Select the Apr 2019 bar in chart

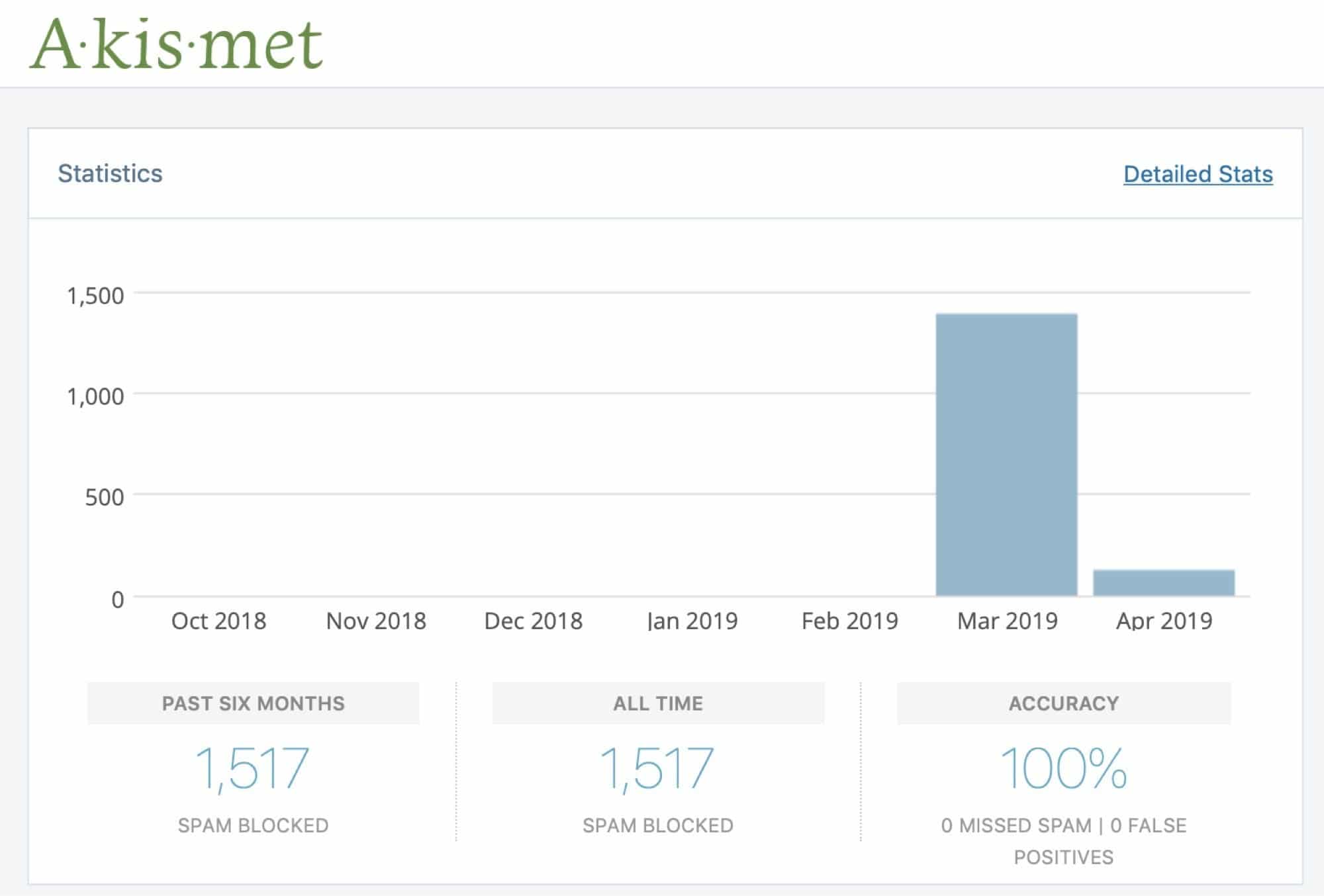coord(1164,582)
